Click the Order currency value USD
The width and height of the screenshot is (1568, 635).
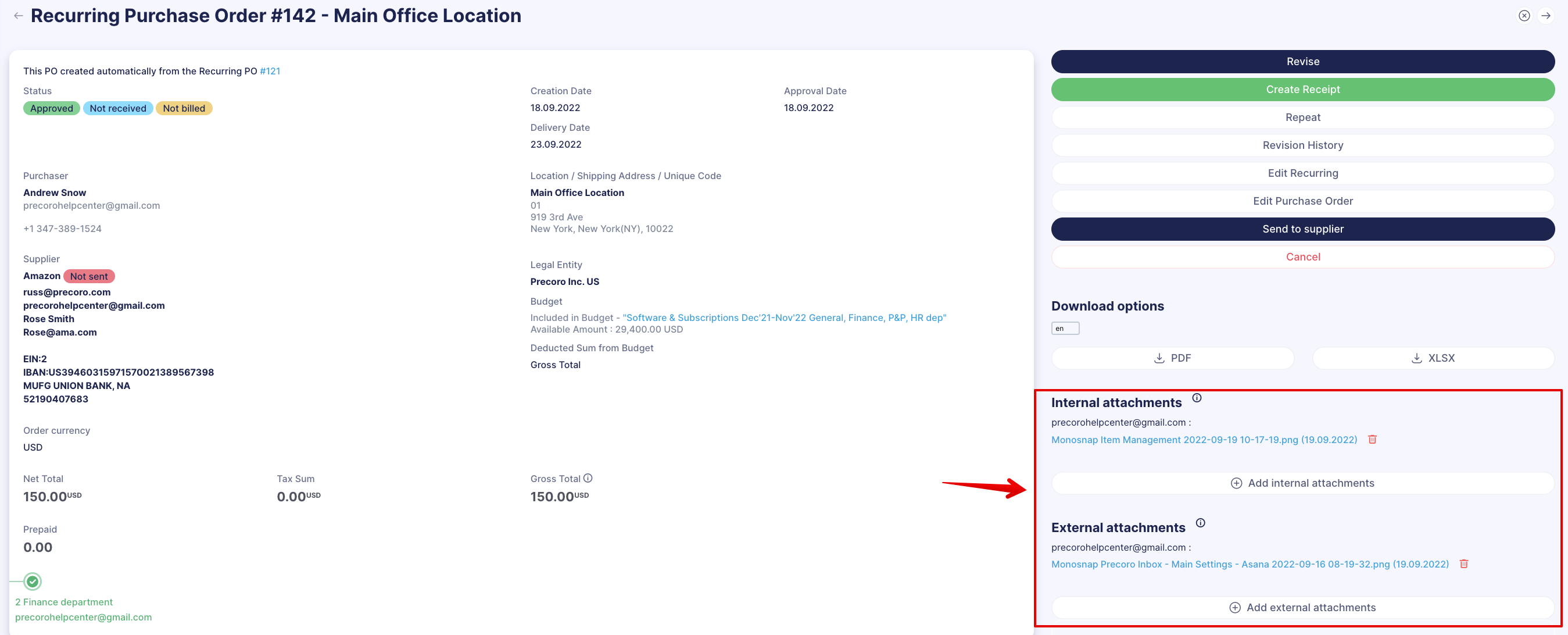33,448
